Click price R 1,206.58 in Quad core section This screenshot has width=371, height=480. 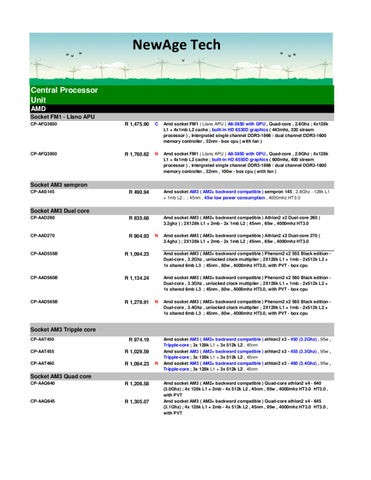(137, 384)
